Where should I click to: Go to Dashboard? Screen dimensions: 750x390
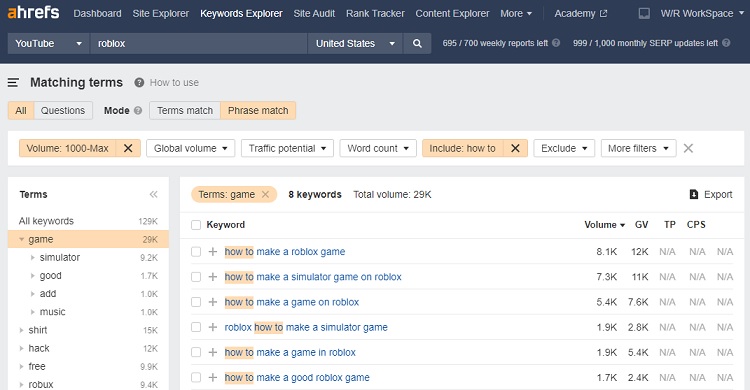(97, 13)
